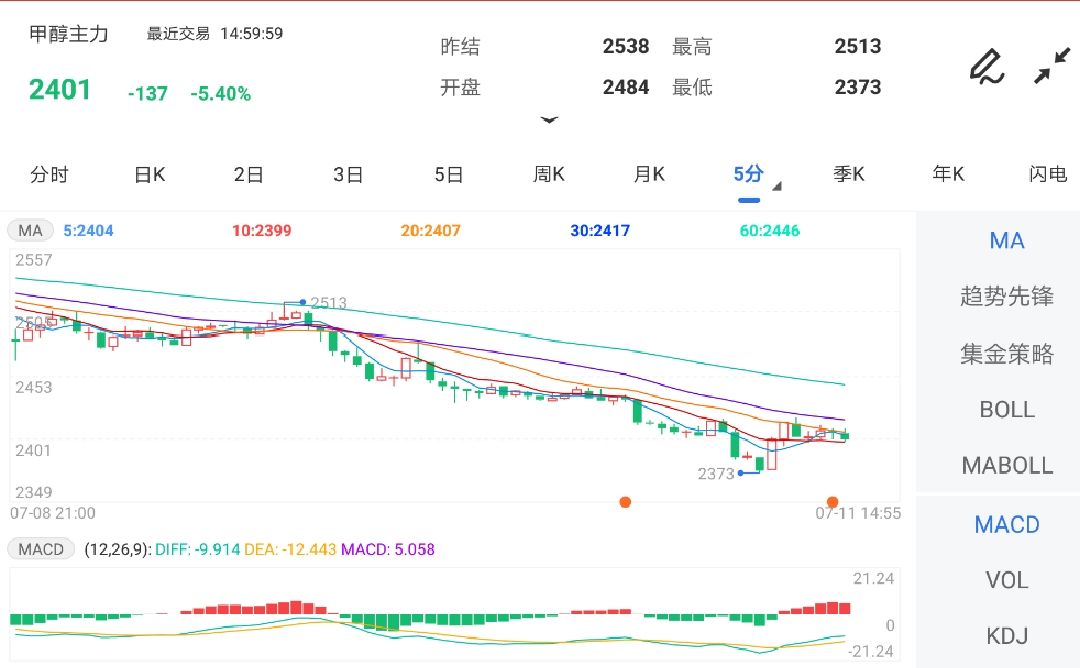Click the 开盘 value 2484
The image size is (1080, 668).
[626, 87]
